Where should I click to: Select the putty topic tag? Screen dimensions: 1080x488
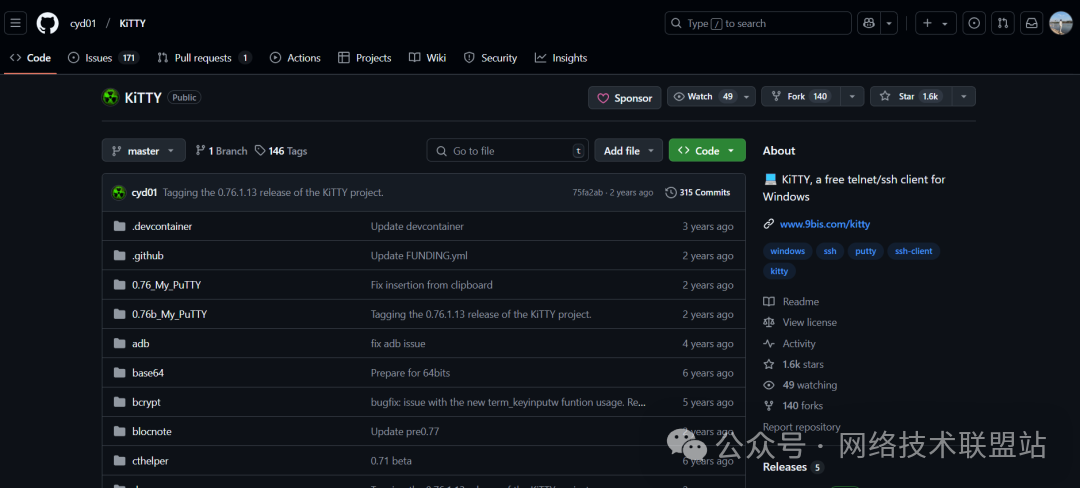pos(865,251)
